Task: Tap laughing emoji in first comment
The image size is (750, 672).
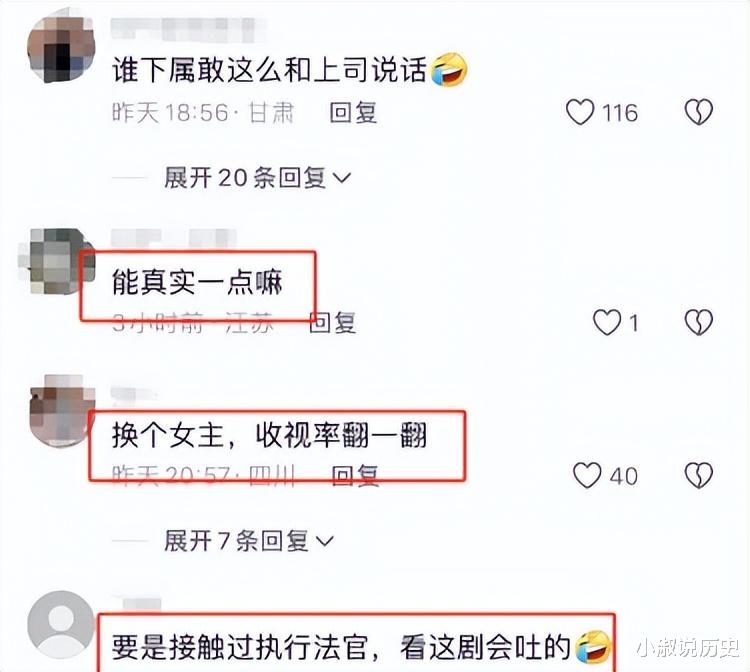Action: 449,70
